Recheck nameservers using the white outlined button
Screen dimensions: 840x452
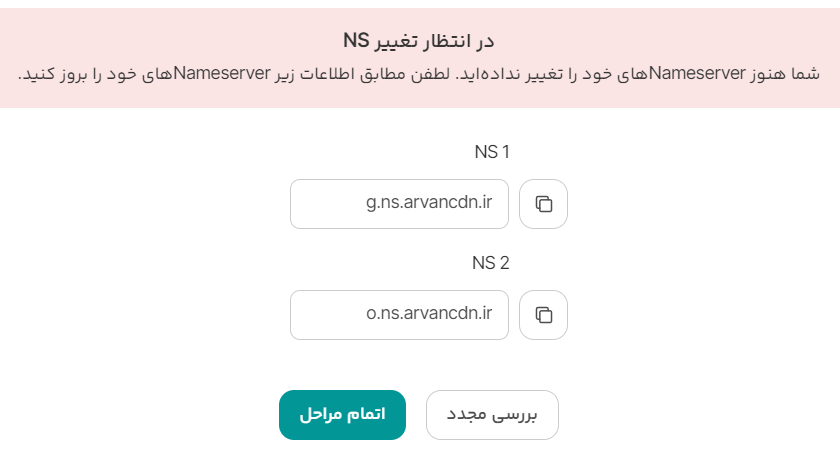coord(492,415)
